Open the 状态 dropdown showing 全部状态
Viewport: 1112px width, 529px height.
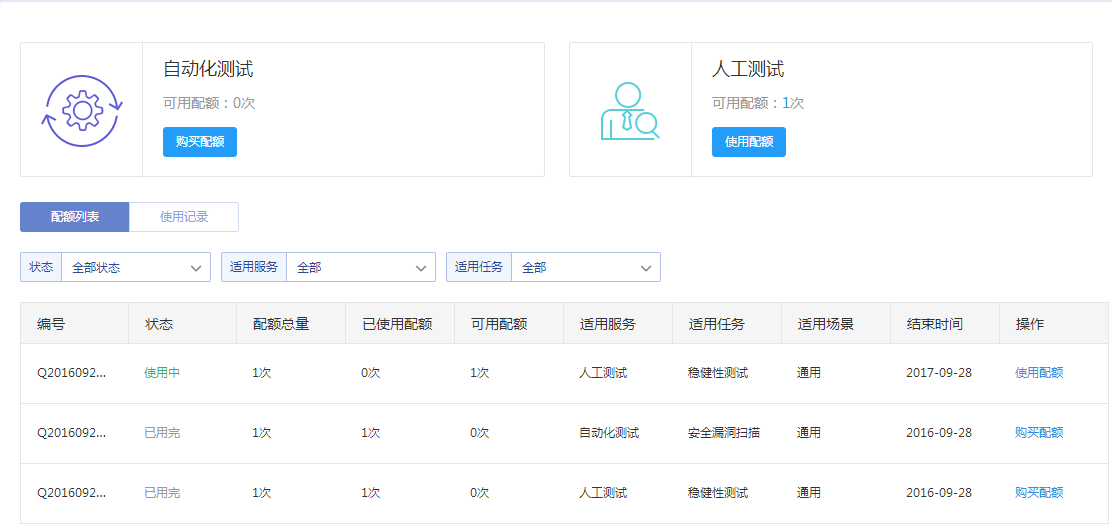pyautogui.click(x=135, y=267)
